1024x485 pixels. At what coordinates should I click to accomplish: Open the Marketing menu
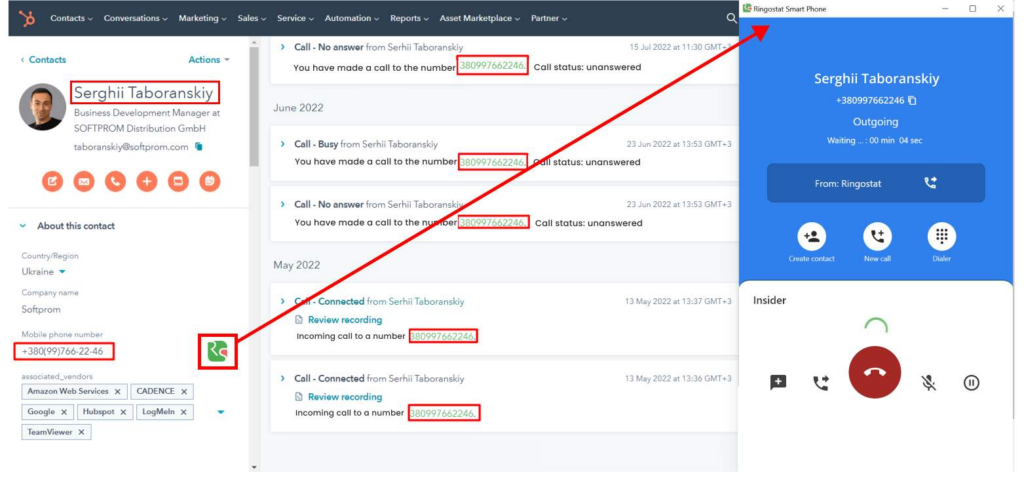[202, 18]
